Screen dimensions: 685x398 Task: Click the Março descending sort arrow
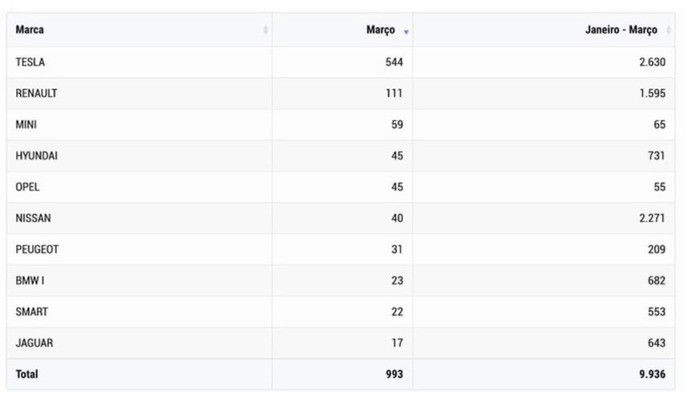coord(406,32)
